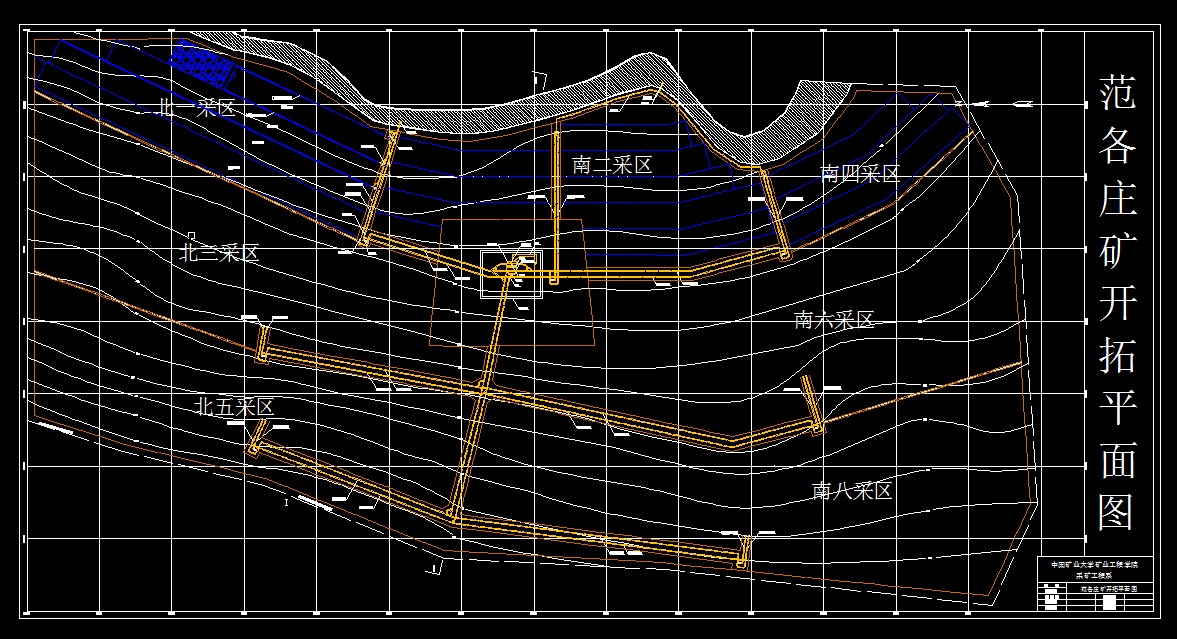
Task: Select the 南二采区 label
Action: pos(613,165)
